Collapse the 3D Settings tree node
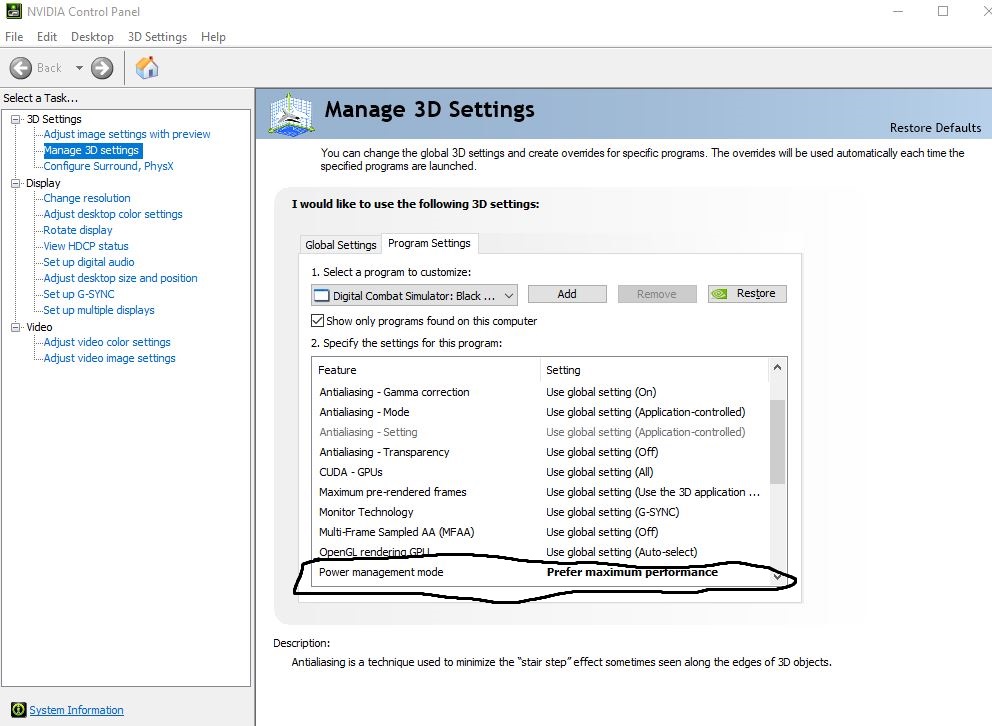The image size is (992, 726). (16, 119)
